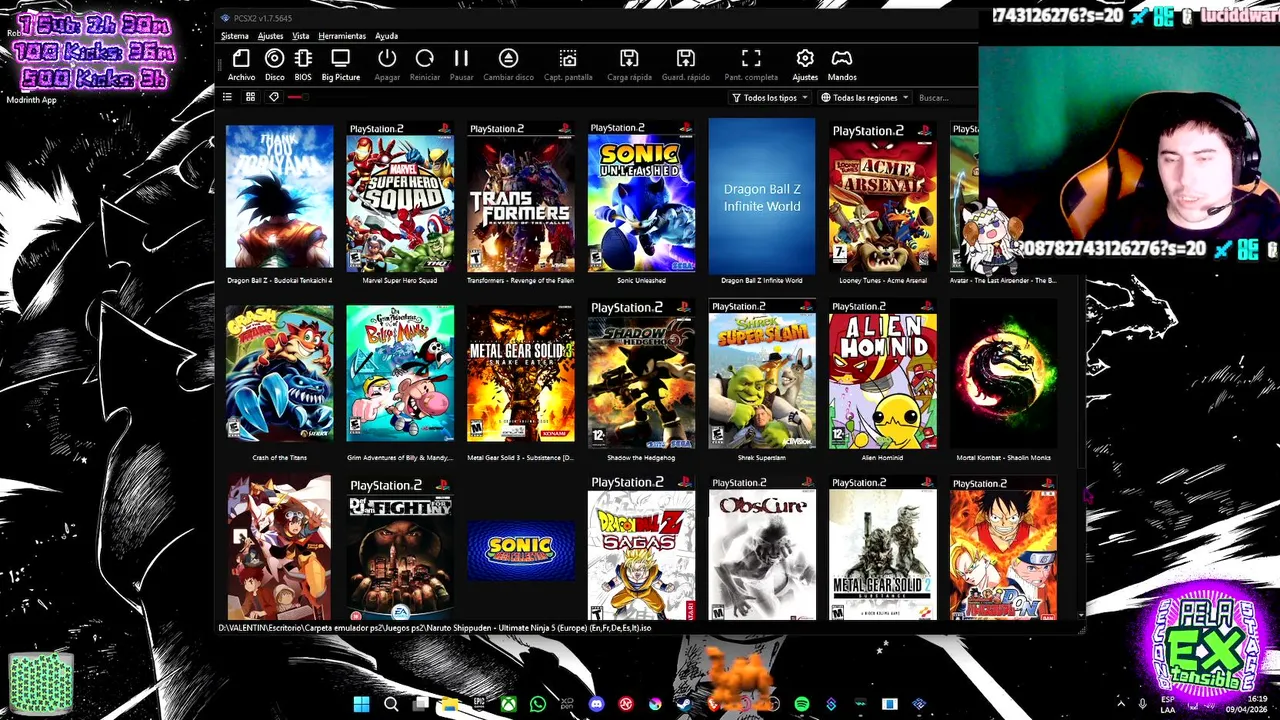This screenshot has width=1280, height=720.
Task: Click the Carga rápida load-state icon
Action: (x=629, y=65)
